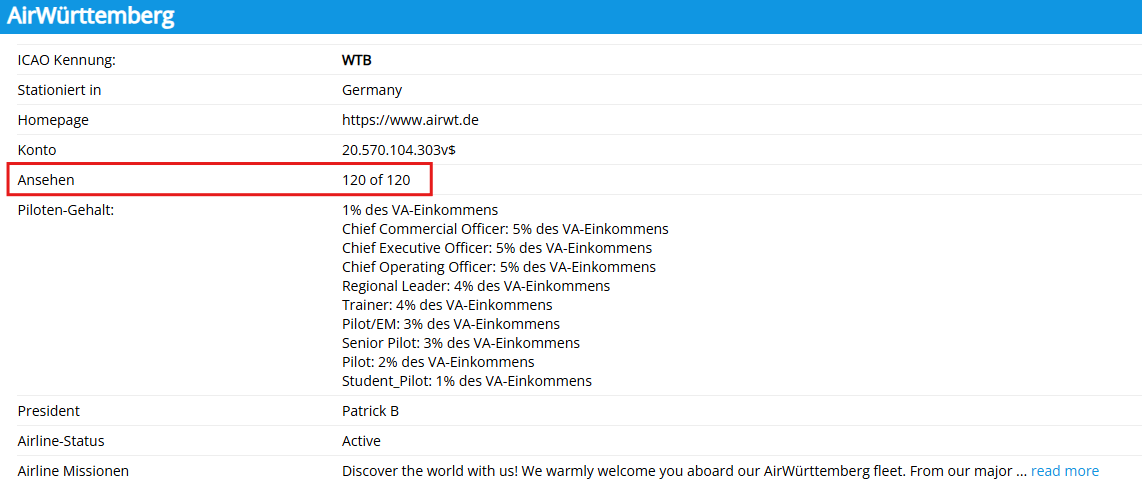The height and width of the screenshot is (504, 1142).
Task: Click the Regional Leader salary line
Action: point(476,286)
